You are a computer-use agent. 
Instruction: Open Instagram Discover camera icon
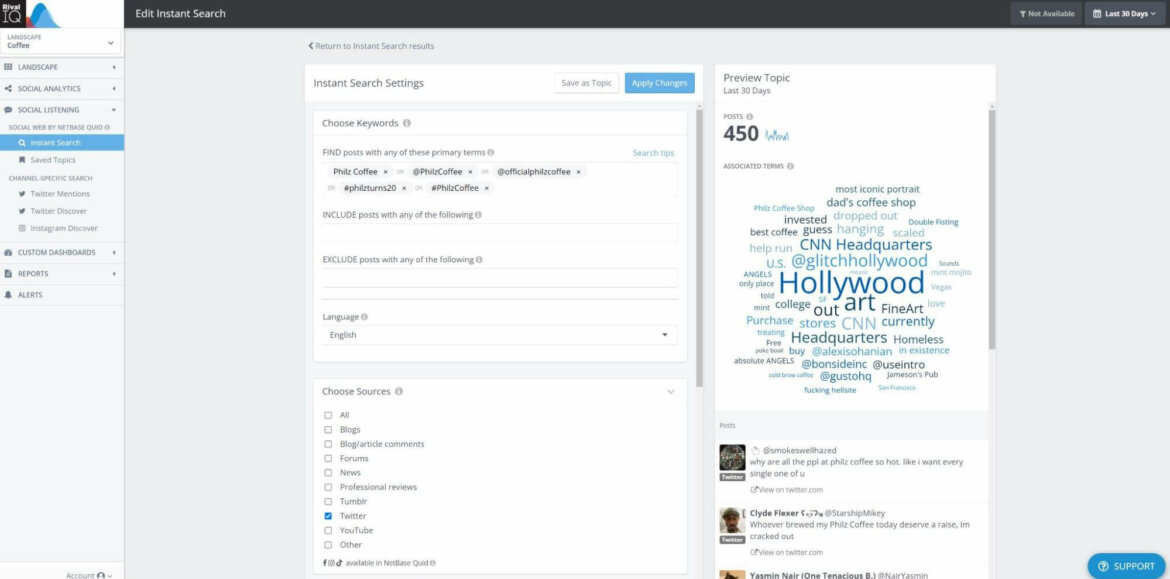24,227
